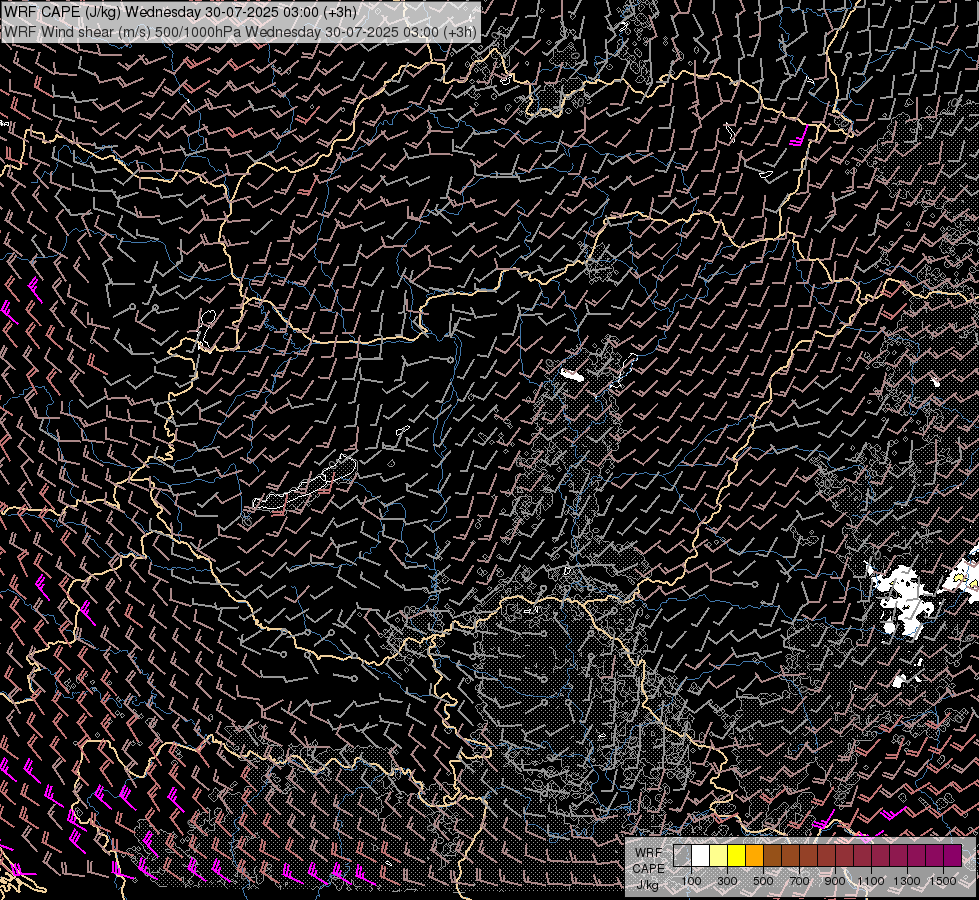Image resolution: width=979 pixels, height=900 pixels.
Task: Select the bright yellow legend swatch after 300
Action: pos(737,856)
